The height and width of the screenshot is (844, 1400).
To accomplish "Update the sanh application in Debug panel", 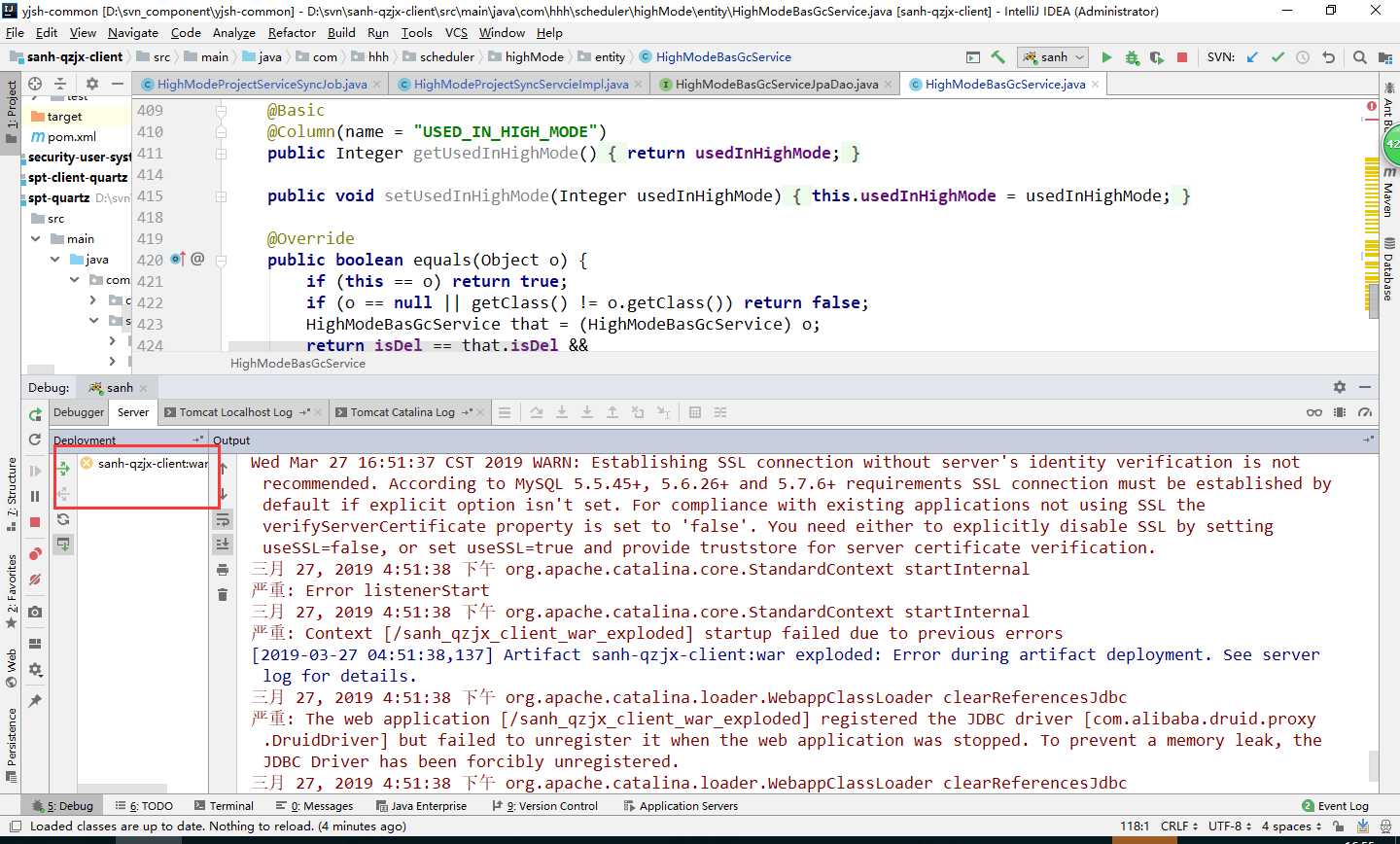I will pos(35,440).
